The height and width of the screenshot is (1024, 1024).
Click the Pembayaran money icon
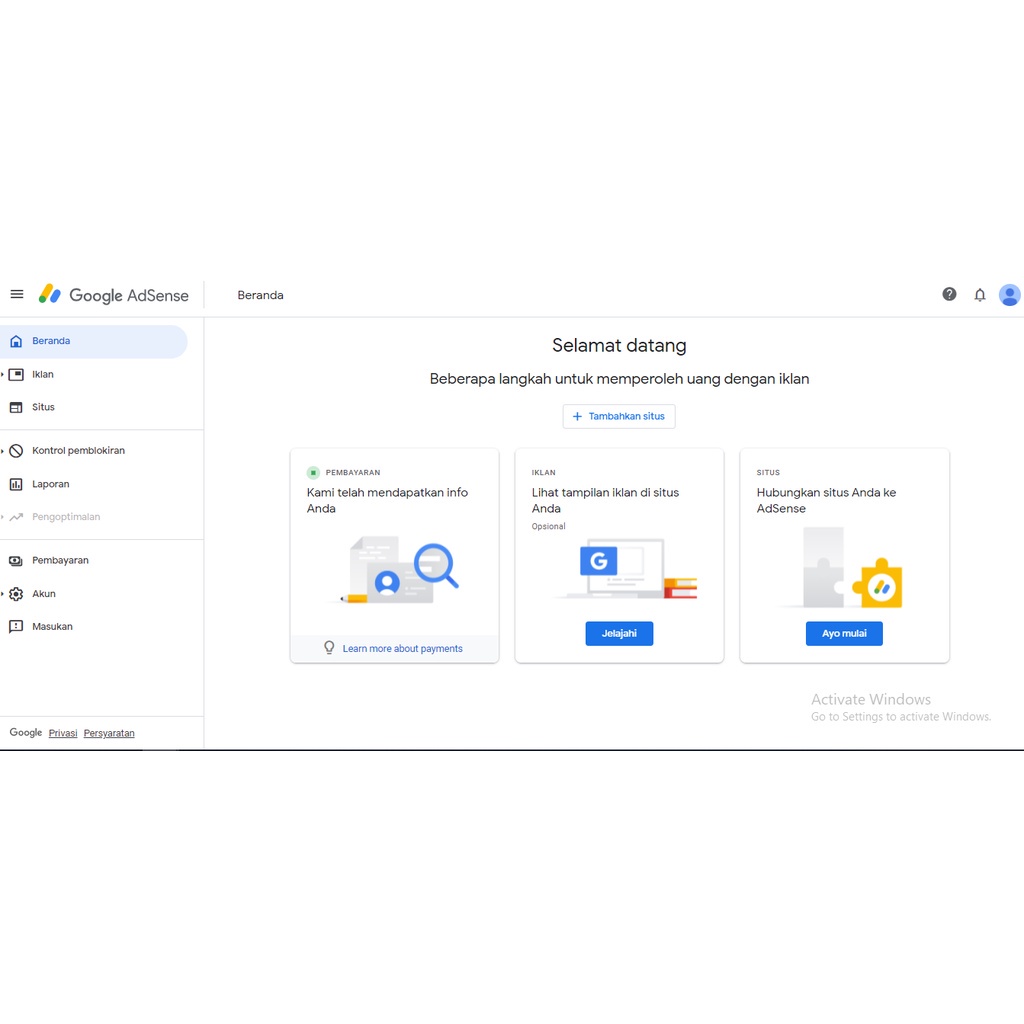click(x=14, y=560)
